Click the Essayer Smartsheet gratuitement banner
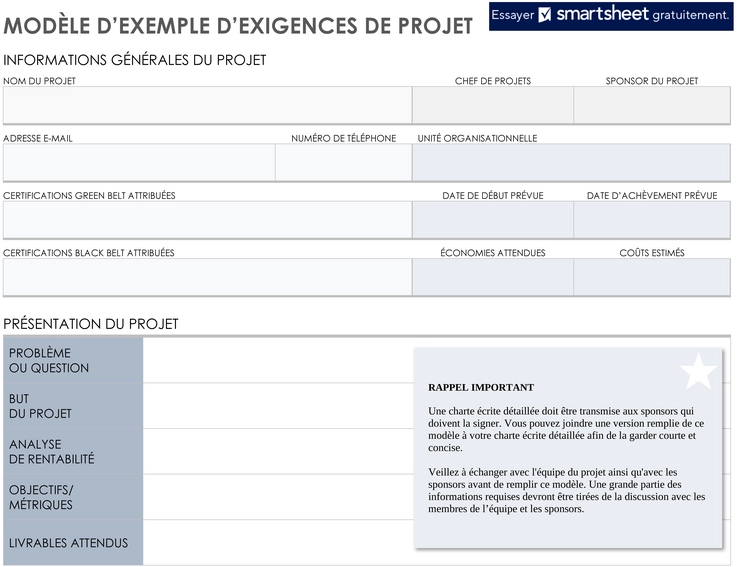This screenshot has height=567, width=737. [611, 16]
